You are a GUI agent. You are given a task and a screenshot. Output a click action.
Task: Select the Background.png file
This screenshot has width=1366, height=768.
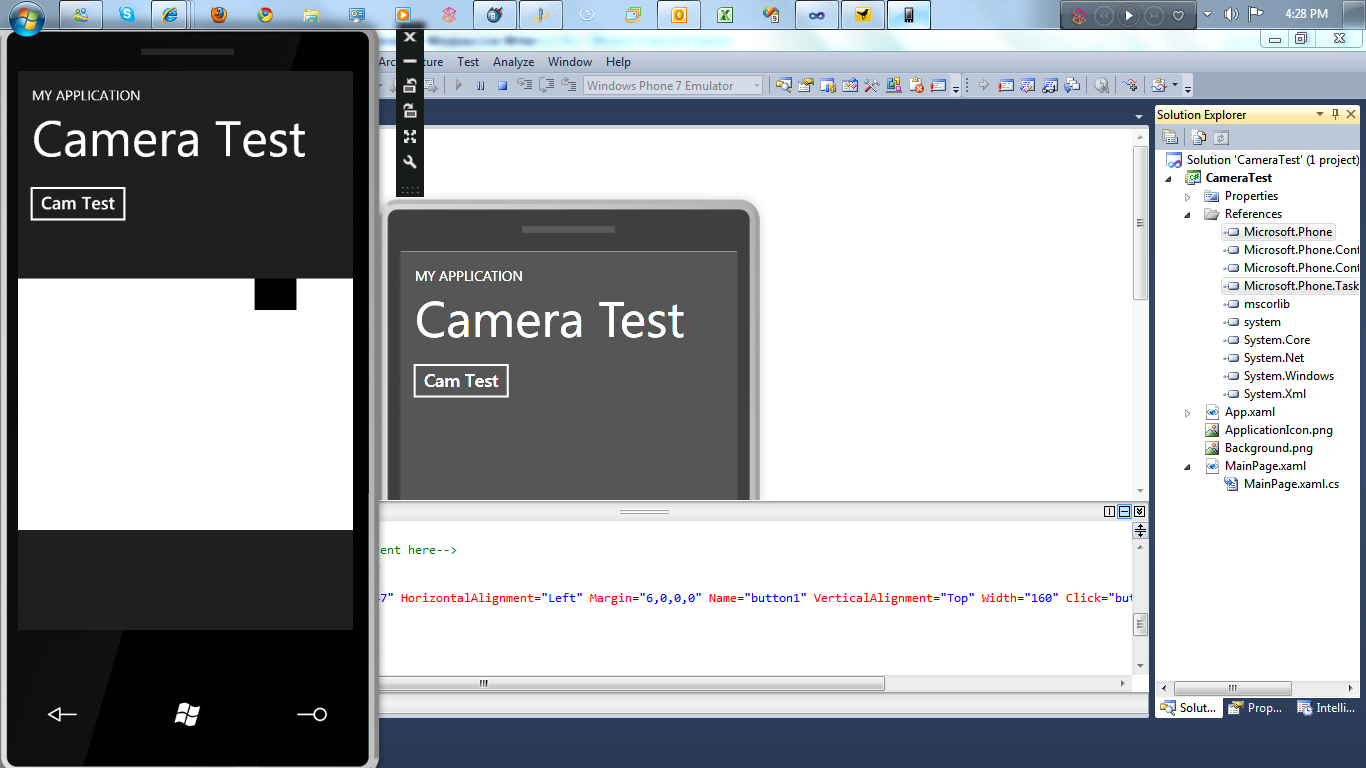(x=1269, y=448)
